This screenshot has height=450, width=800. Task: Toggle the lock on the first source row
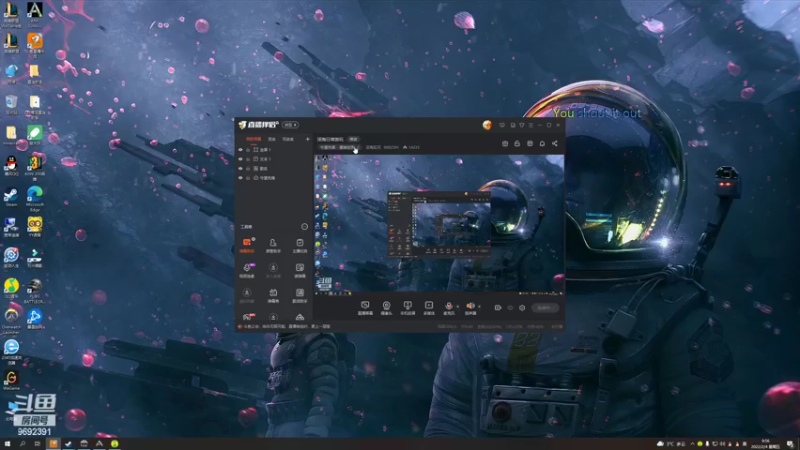[x=248, y=149]
